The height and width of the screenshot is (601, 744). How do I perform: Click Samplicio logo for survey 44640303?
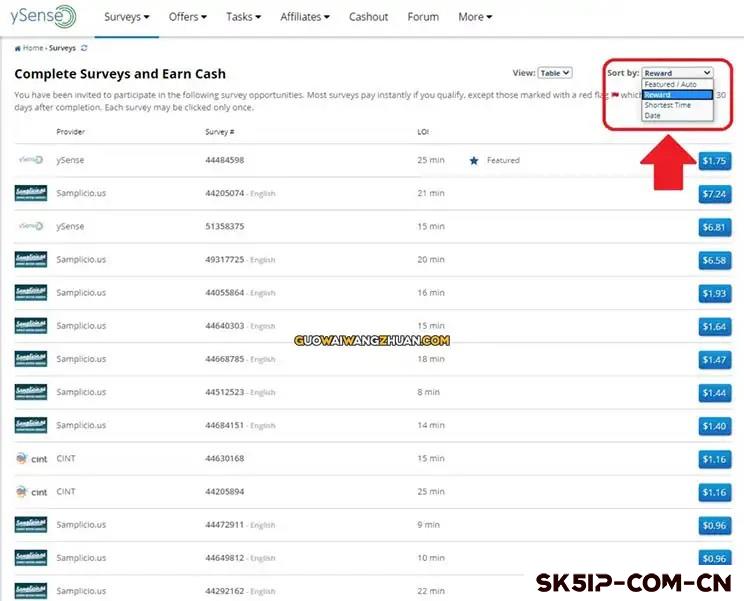tap(31, 326)
